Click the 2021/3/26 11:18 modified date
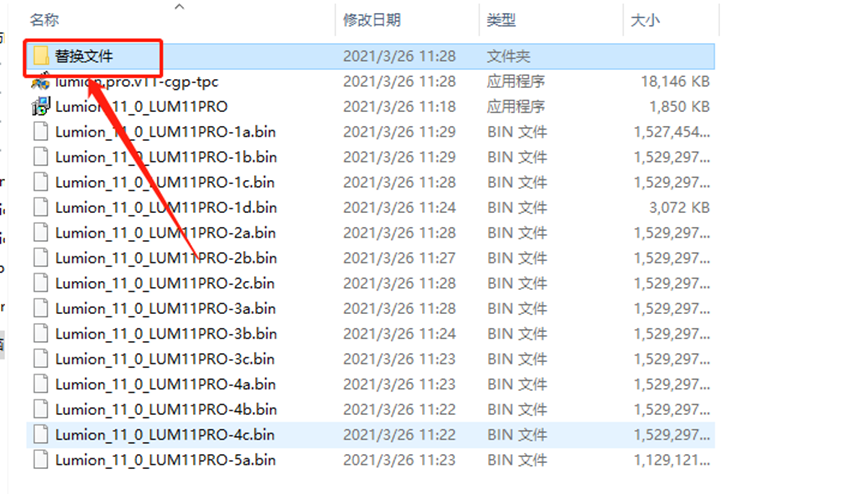The width and height of the screenshot is (865, 494). point(399,107)
